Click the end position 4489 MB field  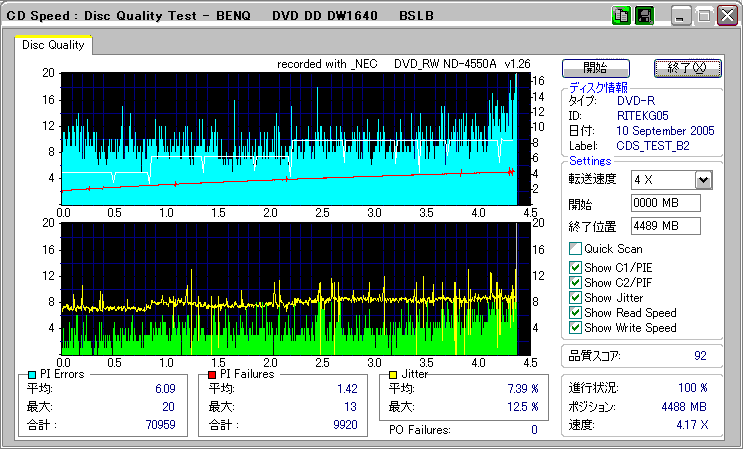(x=665, y=225)
